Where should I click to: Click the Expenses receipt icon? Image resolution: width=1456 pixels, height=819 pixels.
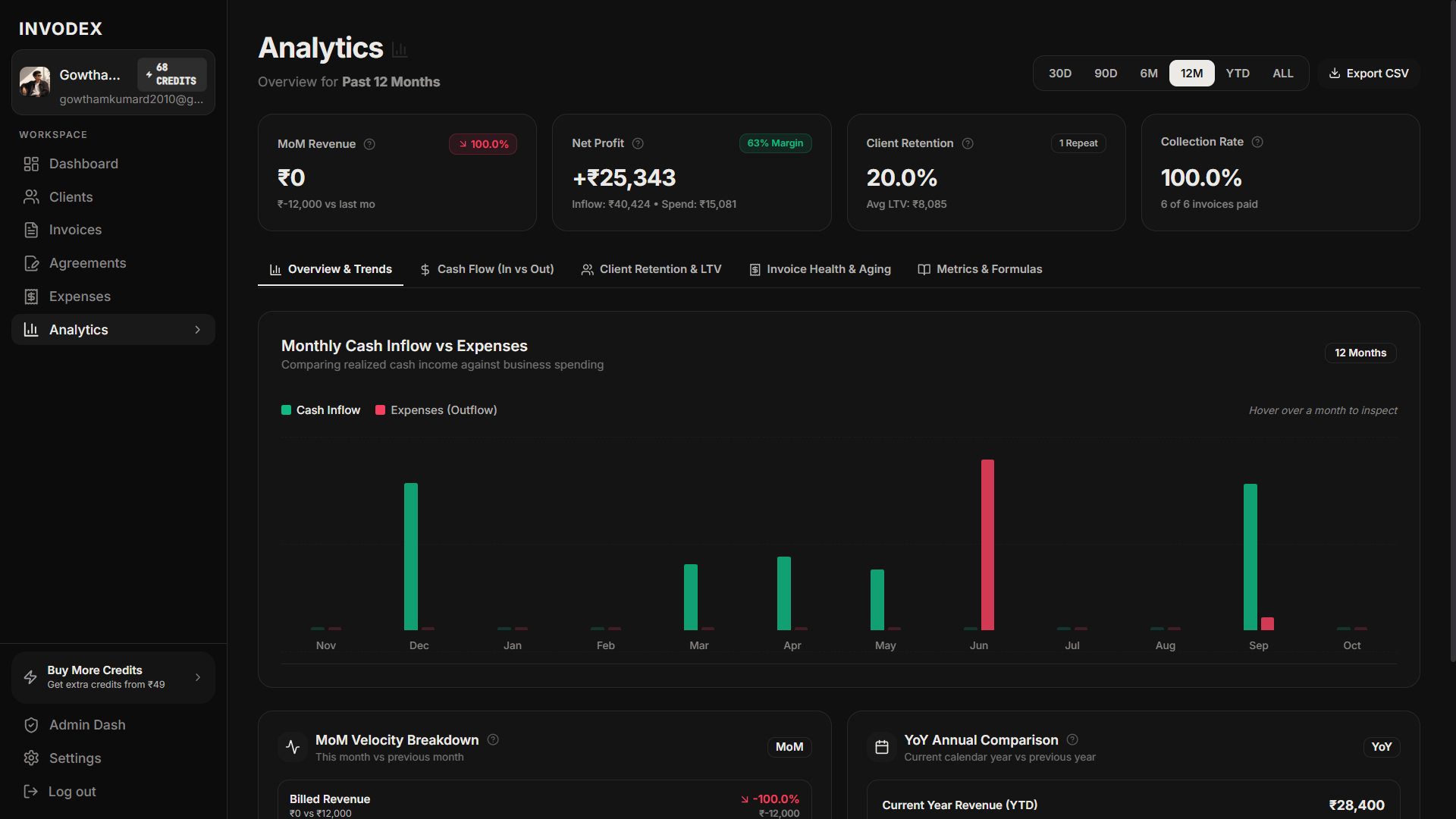(31, 297)
